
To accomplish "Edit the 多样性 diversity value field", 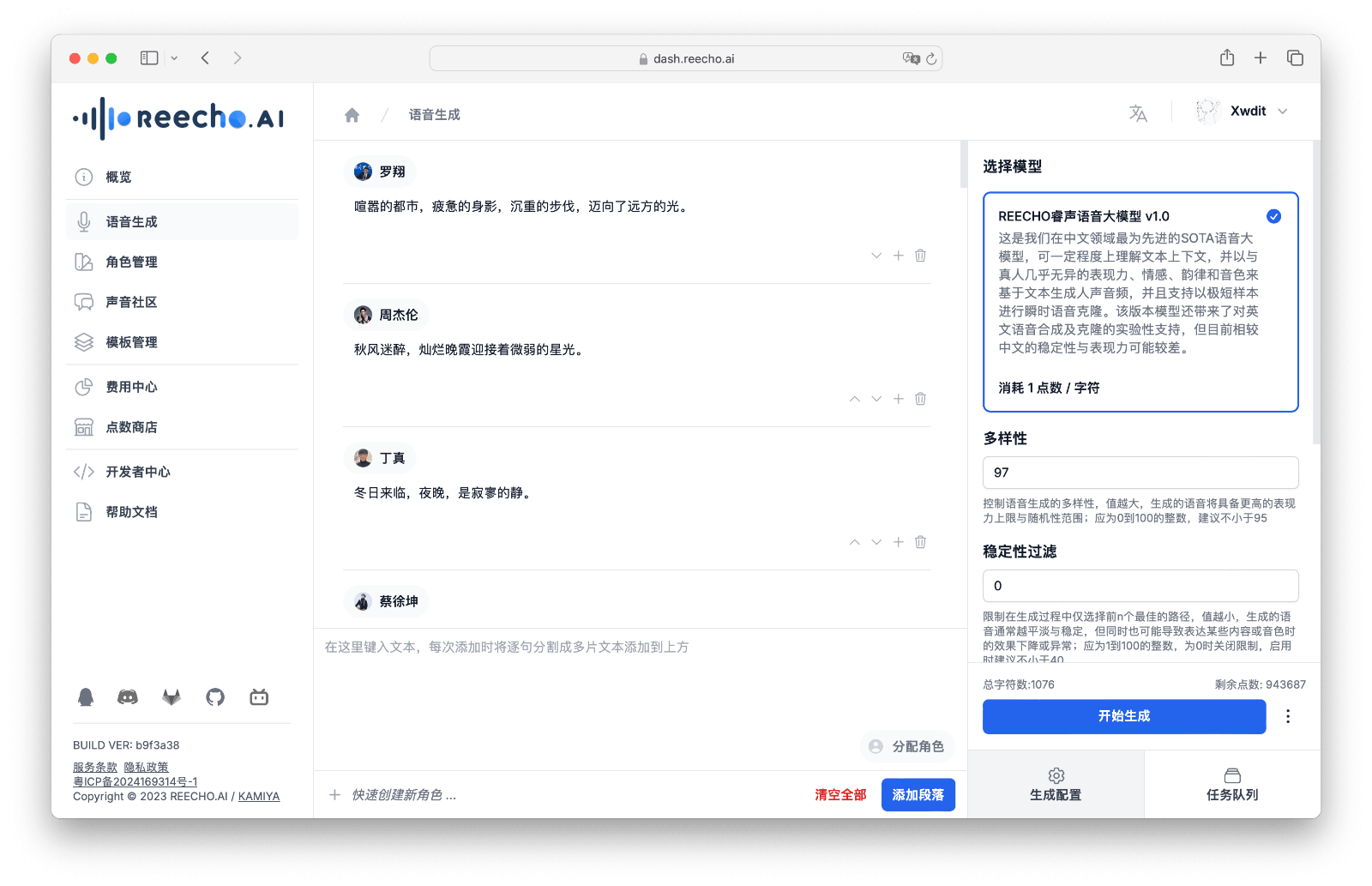I will (x=1140, y=472).
